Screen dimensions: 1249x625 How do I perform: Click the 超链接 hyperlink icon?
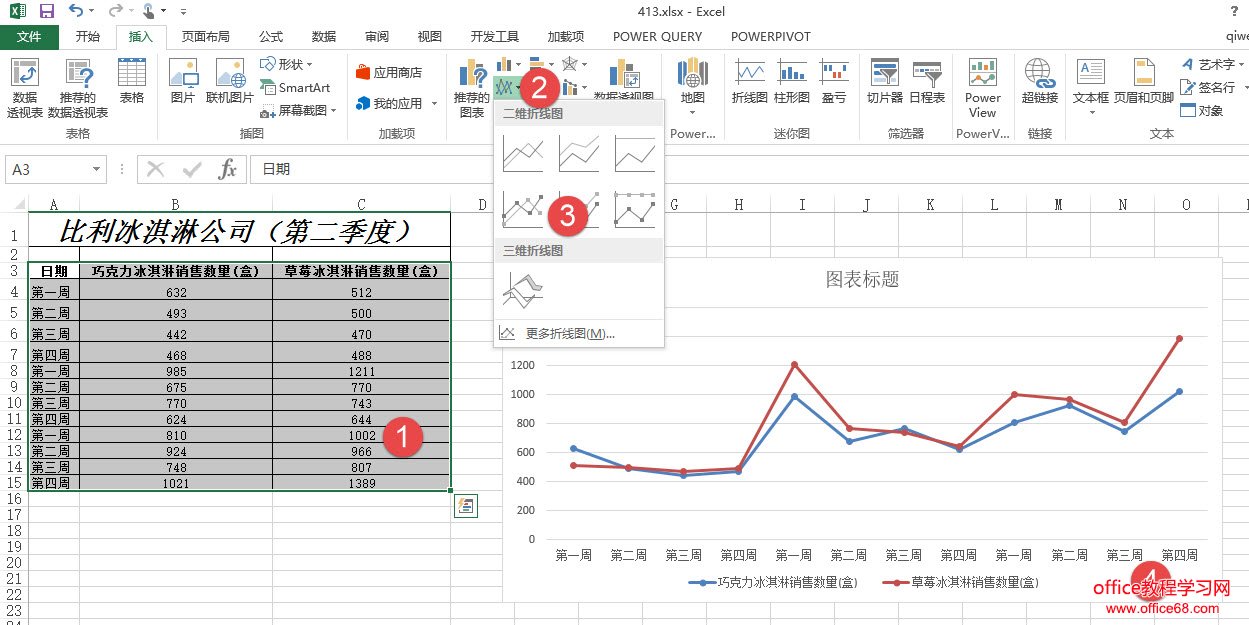(1040, 82)
